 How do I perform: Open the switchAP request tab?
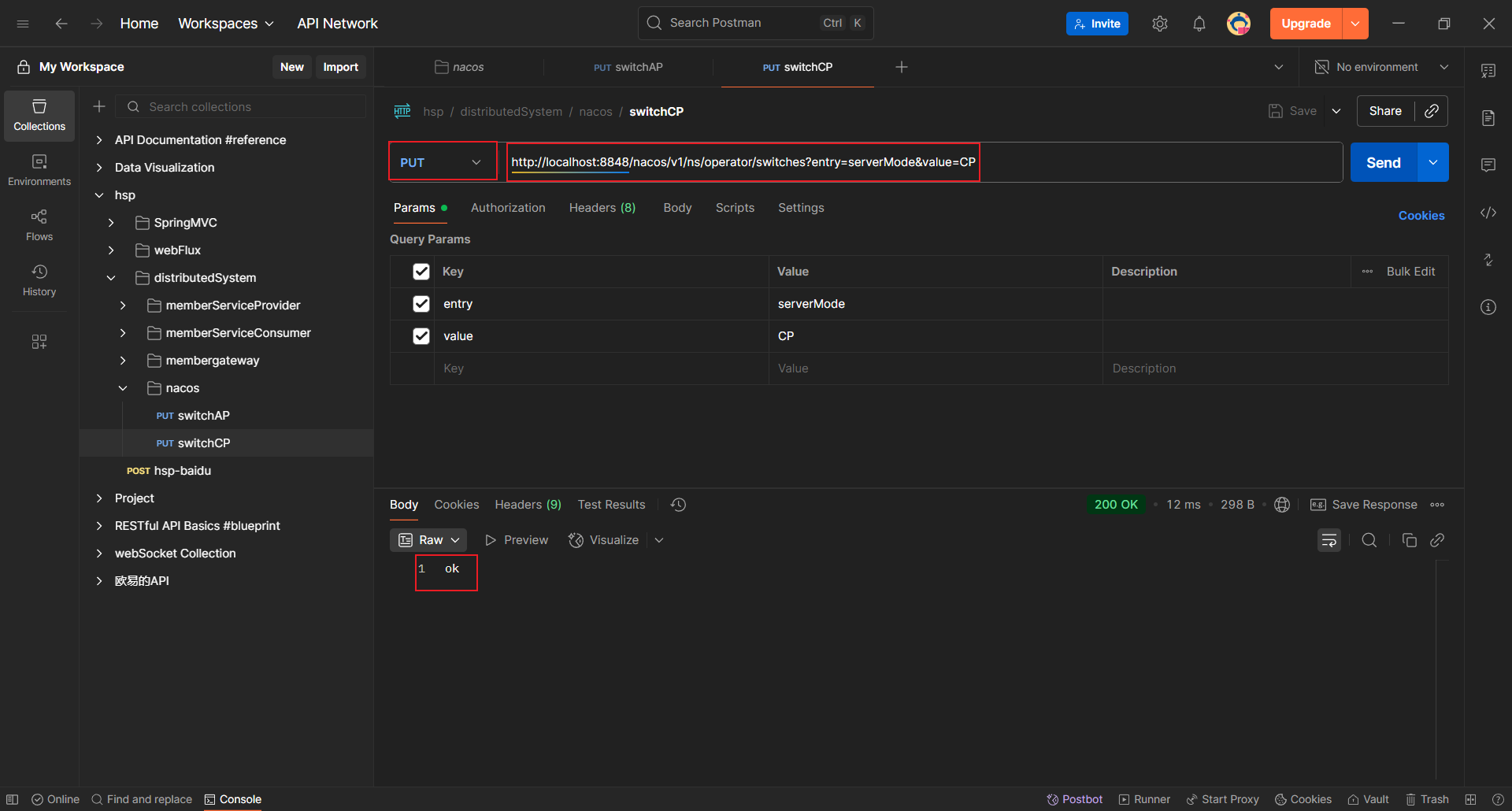pyautogui.click(x=628, y=67)
